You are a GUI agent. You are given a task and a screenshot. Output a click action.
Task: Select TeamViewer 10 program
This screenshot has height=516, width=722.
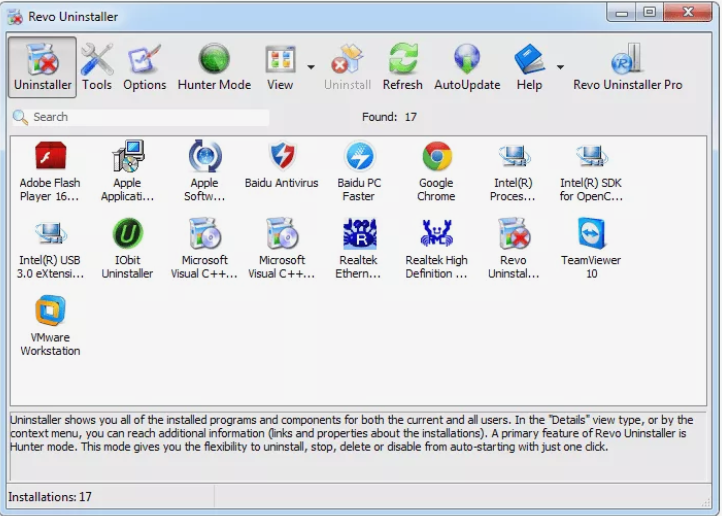pos(591,249)
